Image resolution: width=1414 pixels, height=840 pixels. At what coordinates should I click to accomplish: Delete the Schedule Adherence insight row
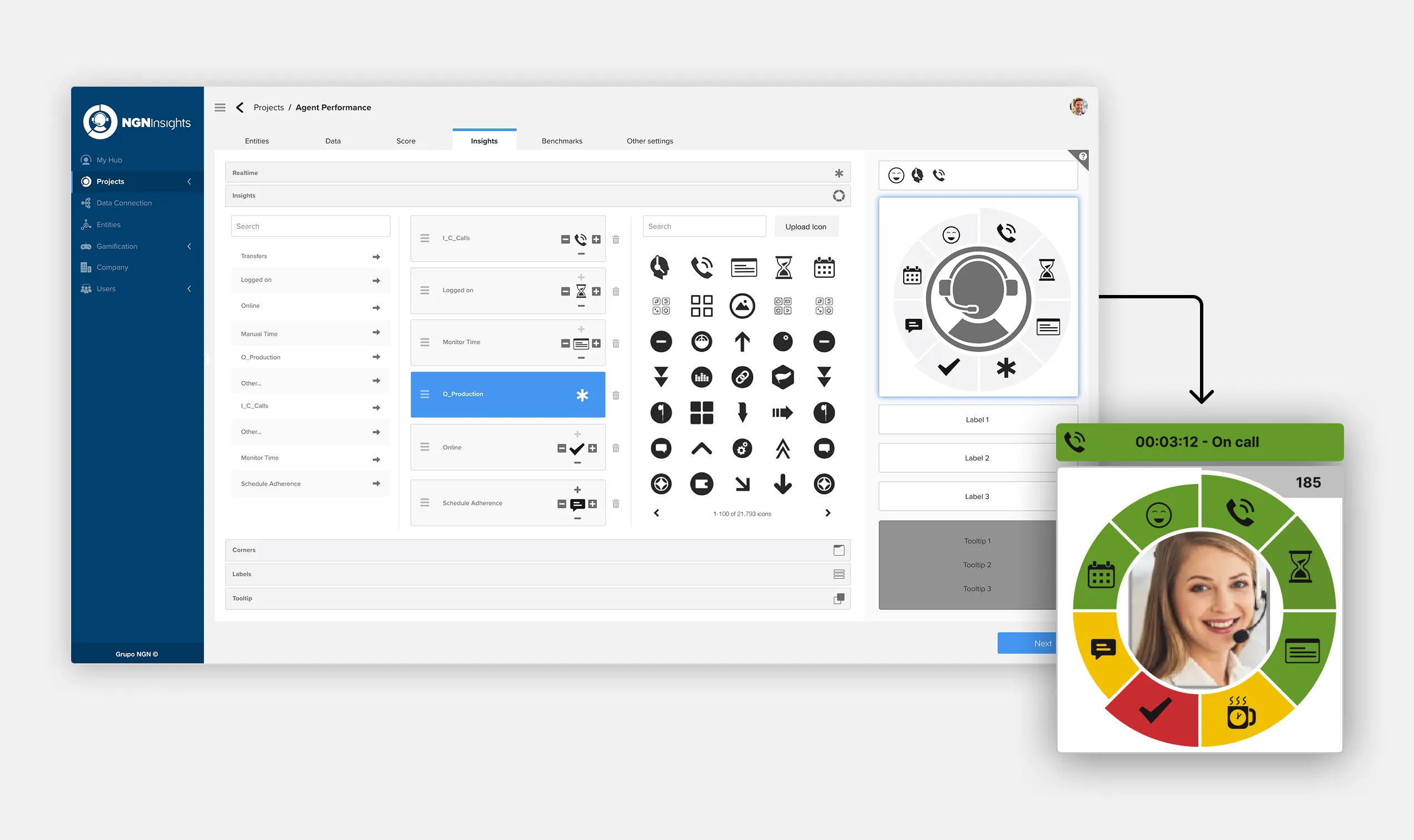pyautogui.click(x=615, y=503)
